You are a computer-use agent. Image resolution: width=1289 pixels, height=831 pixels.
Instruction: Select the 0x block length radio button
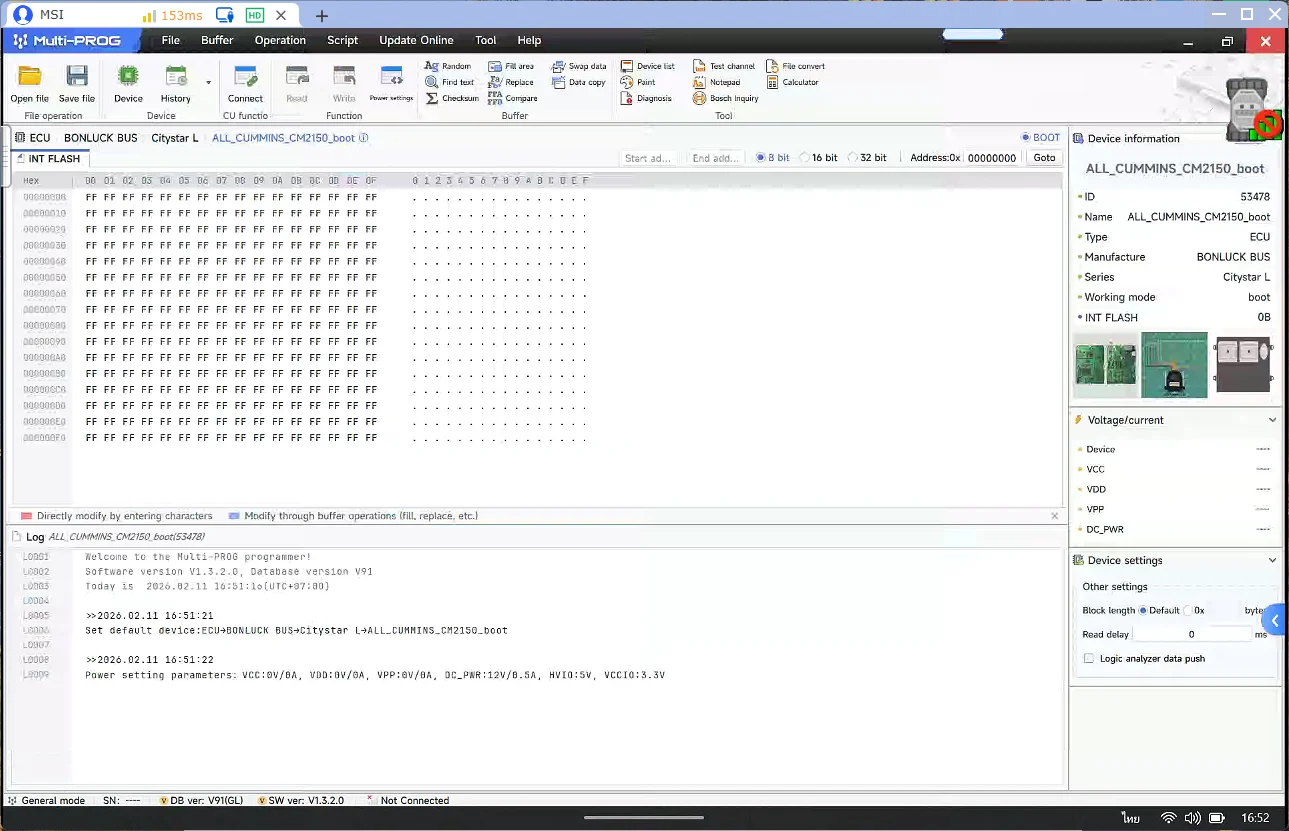coord(1188,610)
